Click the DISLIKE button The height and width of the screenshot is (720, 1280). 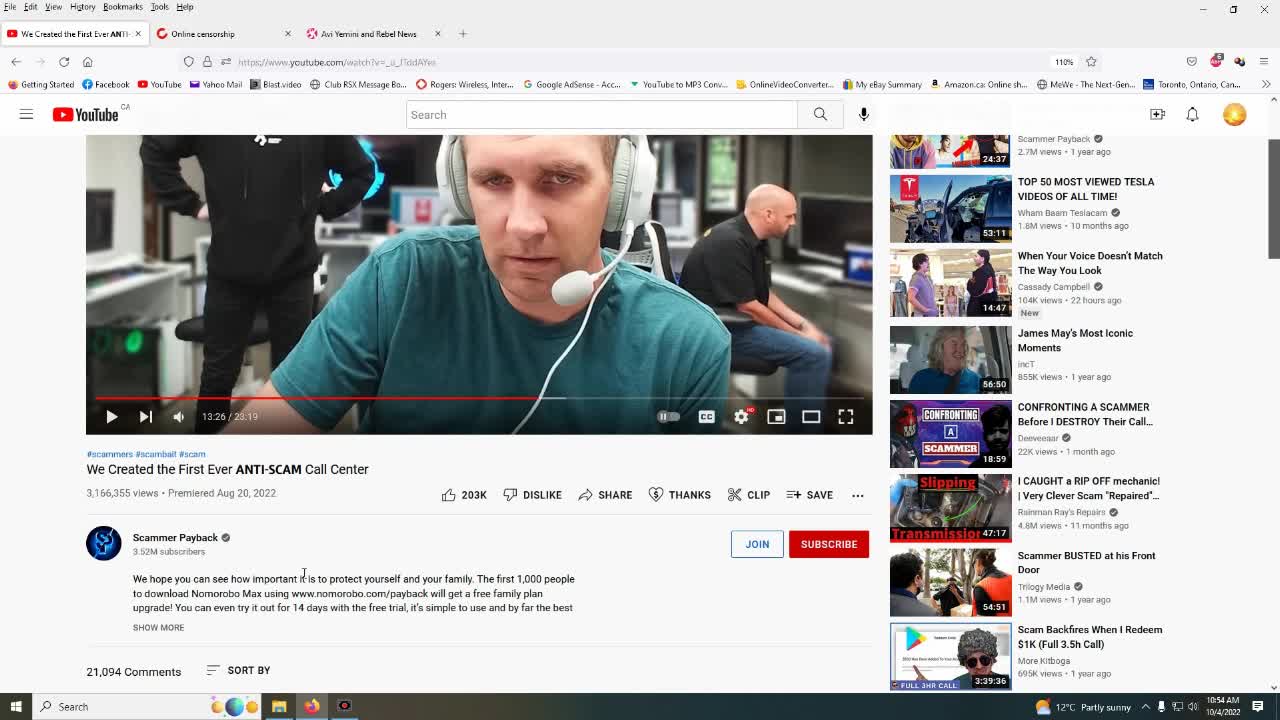point(533,495)
